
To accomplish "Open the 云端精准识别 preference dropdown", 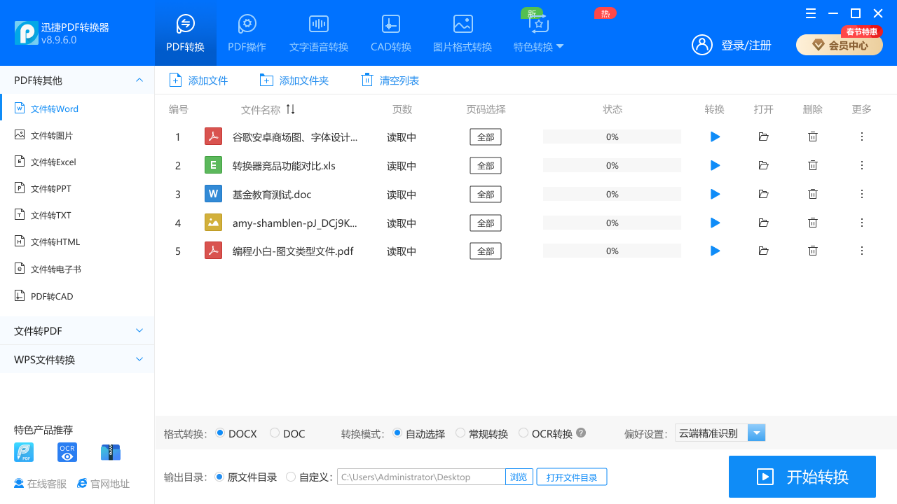I will [757, 433].
